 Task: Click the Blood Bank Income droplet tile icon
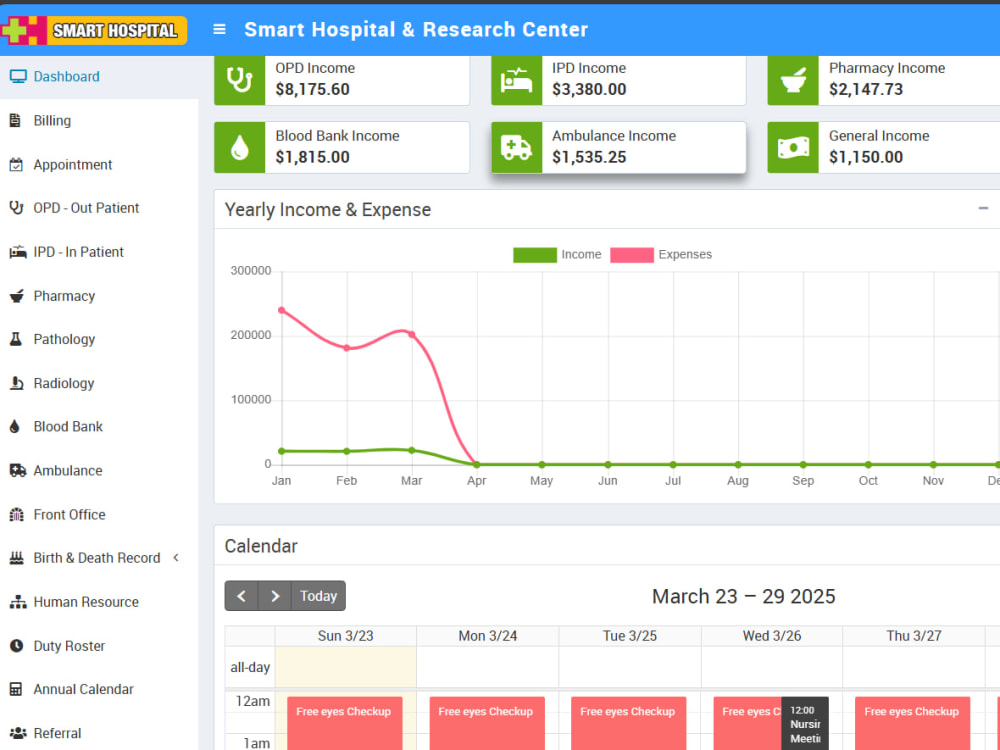pos(240,147)
